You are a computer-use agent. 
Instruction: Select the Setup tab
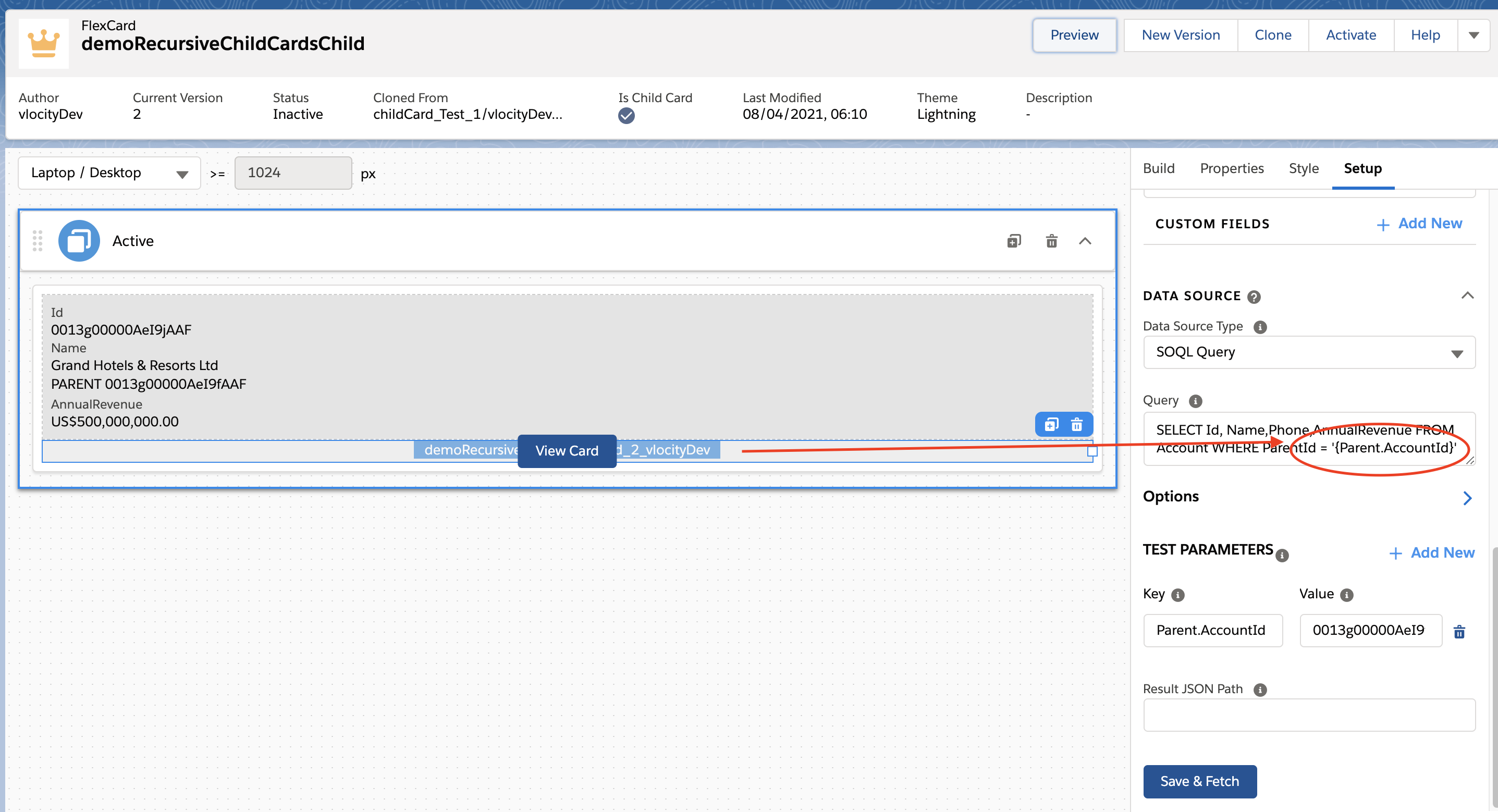tap(1362, 168)
